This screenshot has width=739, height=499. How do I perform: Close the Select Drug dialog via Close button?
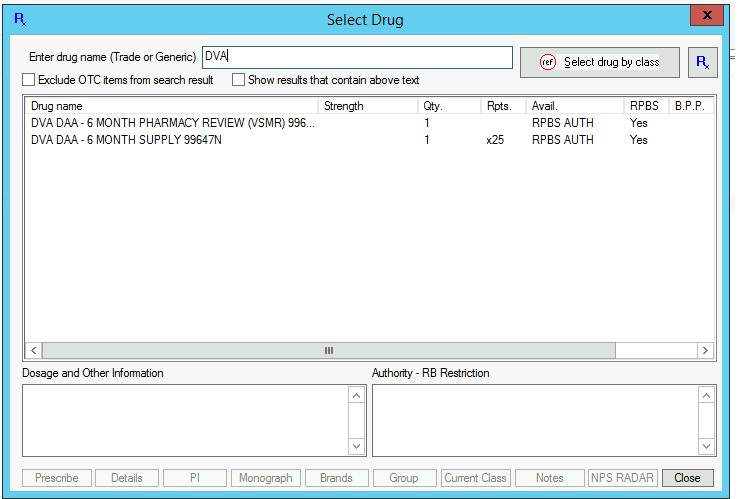click(x=688, y=478)
